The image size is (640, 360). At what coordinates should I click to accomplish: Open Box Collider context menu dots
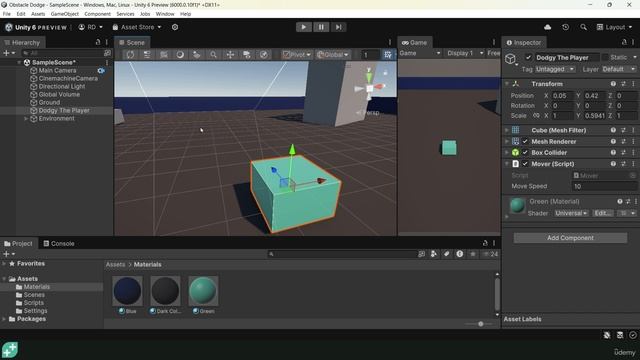(633, 153)
